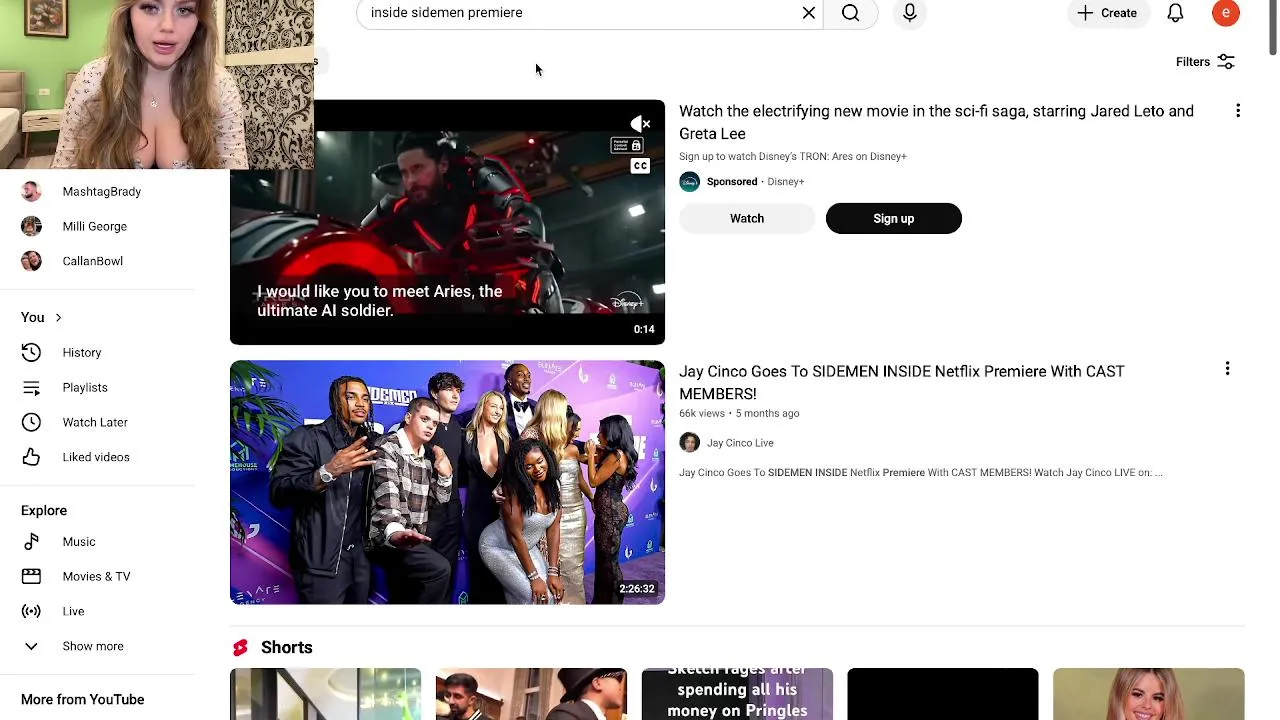The width and height of the screenshot is (1280, 720).
Task: Click the Watch Later clock icon
Action: pos(31,422)
